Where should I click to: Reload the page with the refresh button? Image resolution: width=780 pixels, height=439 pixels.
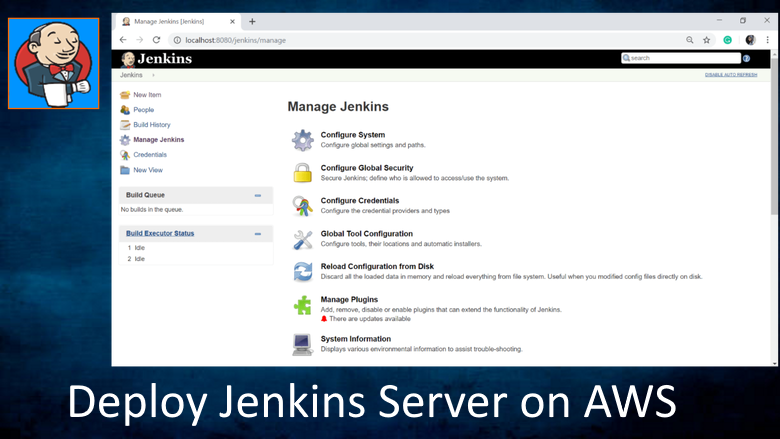point(156,40)
